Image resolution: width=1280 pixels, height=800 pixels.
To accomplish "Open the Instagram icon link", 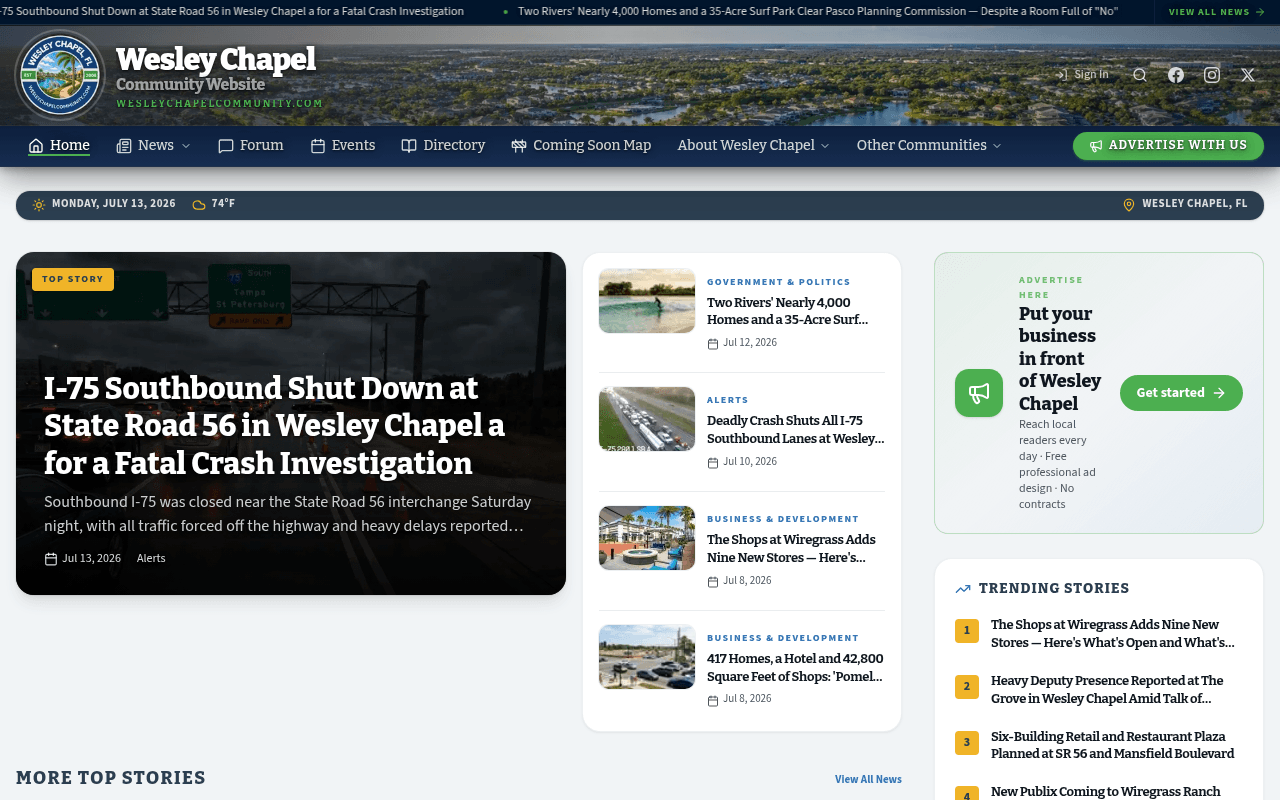I will [x=1212, y=75].
